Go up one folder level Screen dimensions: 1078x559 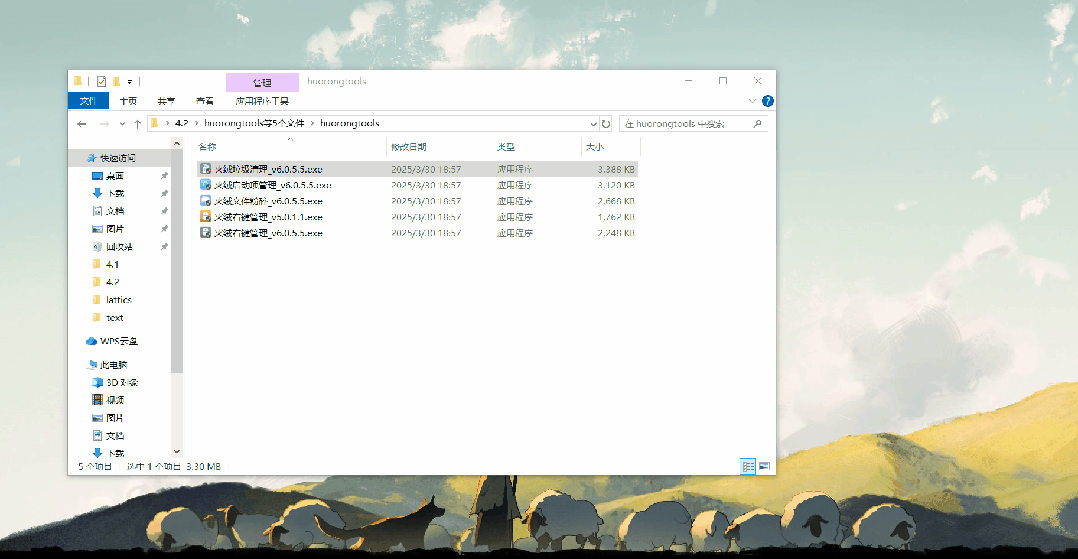coord(138,124)
